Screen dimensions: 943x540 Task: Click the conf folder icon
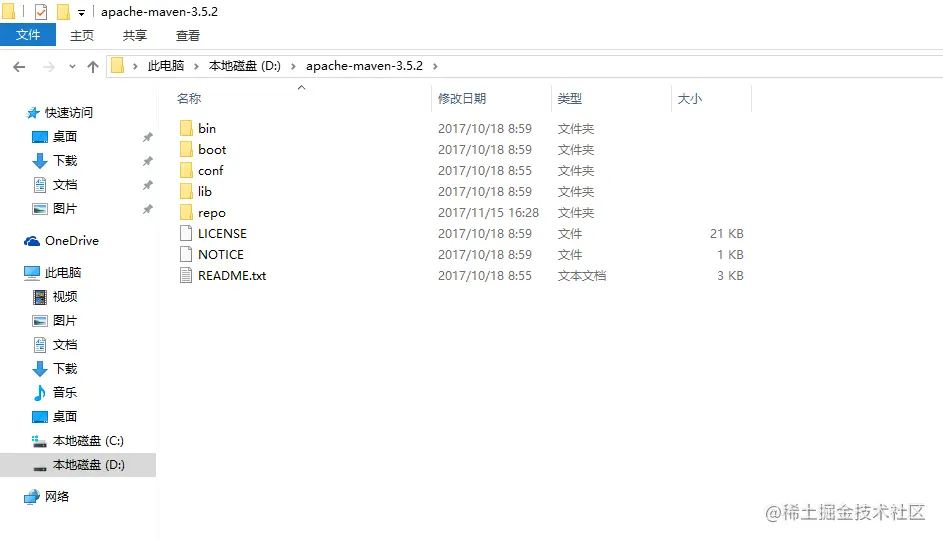pyautogui.click(x=186, y=170)
